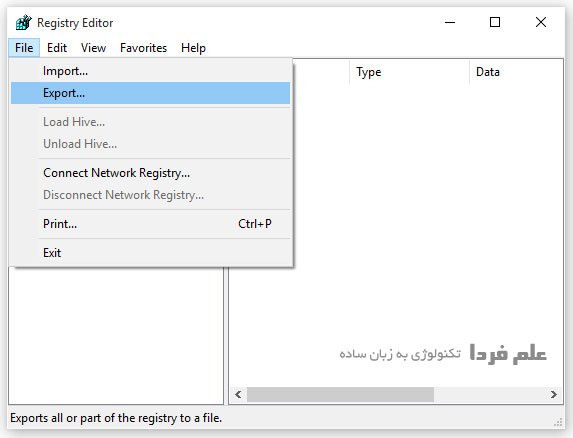Open the Favorites menu
The height and width of the screenshot is (438, 573).
click(143, 48)
